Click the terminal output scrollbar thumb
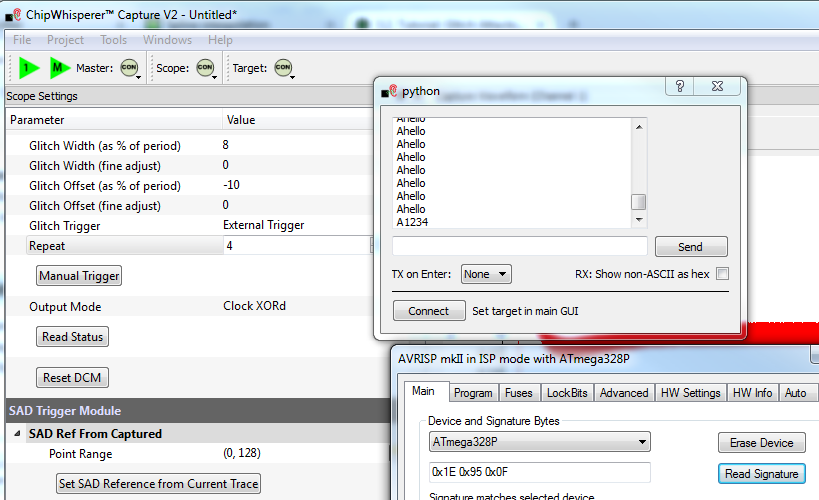 point(638,201)
